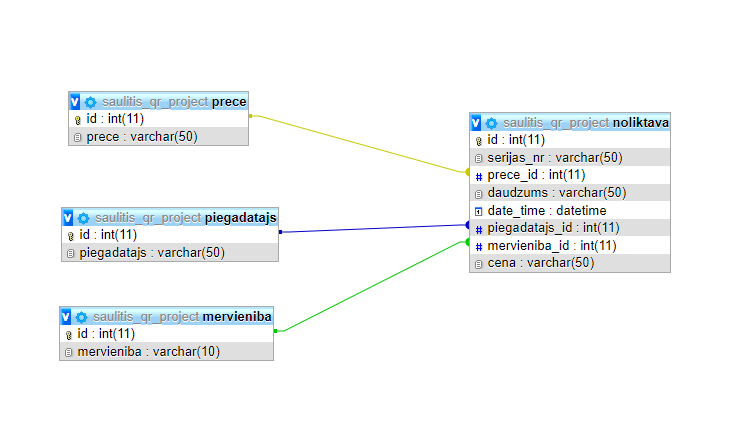Click the gear icon on the piegadatajs table

83,218
